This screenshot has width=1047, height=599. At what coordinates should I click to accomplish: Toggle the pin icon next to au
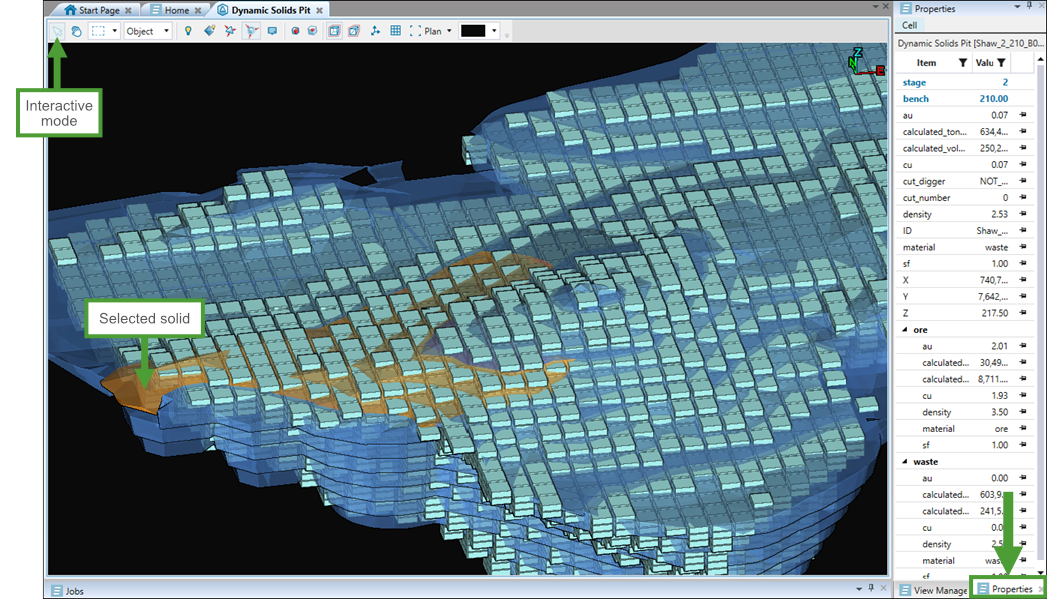pyautogui.click(x=1023, y=116)
